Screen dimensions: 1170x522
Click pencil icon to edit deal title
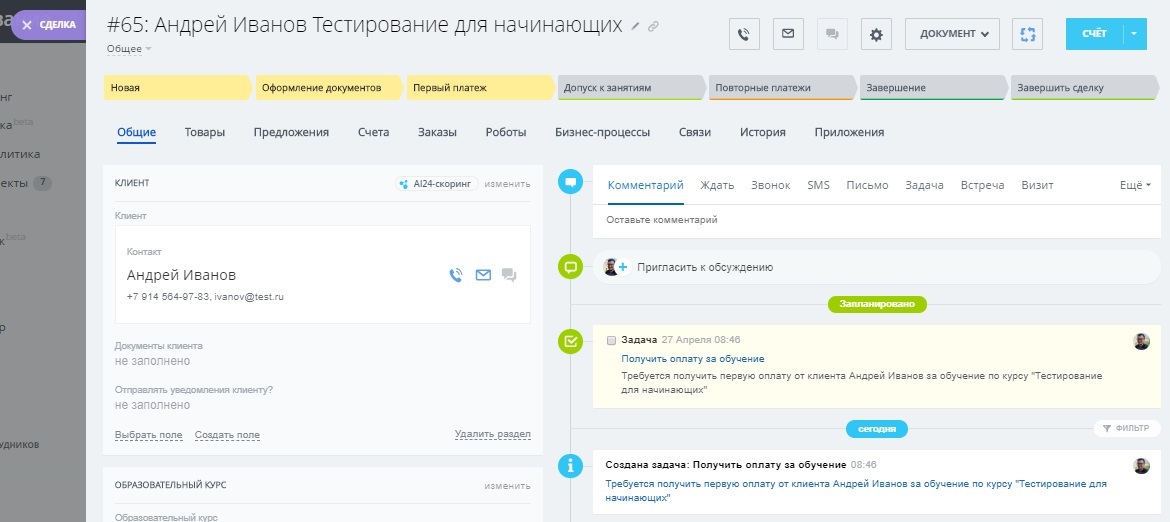click(635, 26)
